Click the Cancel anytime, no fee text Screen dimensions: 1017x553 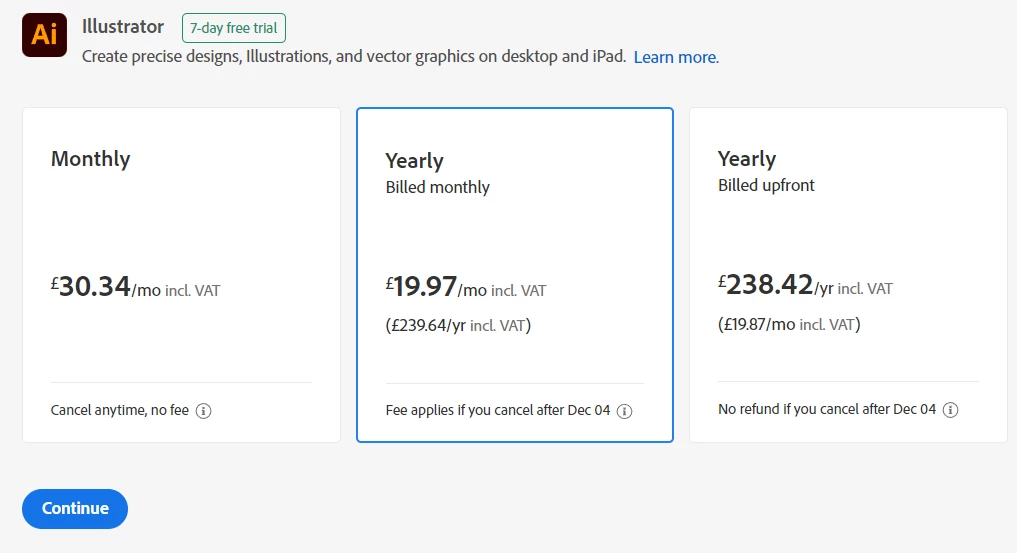pos(120,410)
